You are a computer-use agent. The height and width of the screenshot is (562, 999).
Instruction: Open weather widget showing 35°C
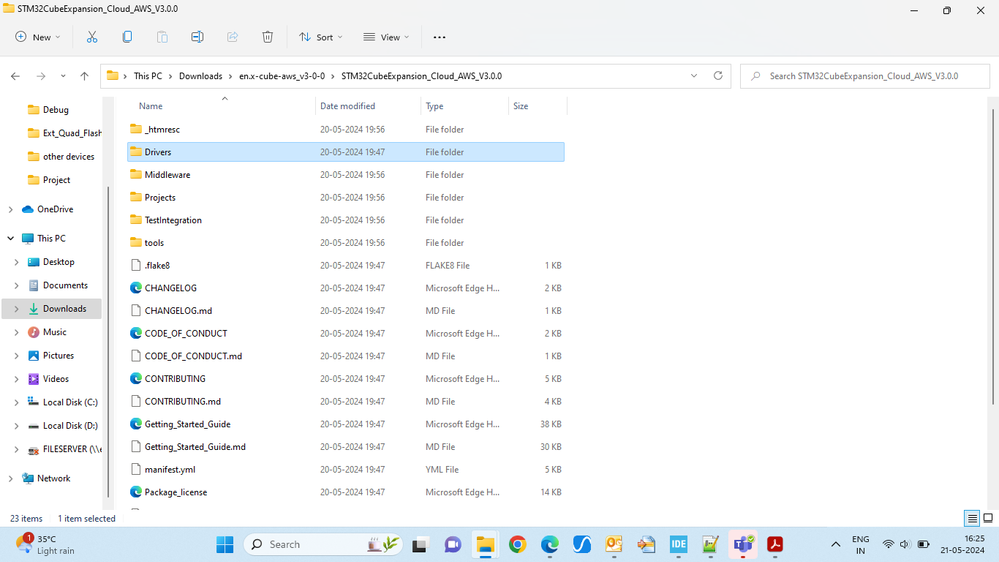pos(45,544)
